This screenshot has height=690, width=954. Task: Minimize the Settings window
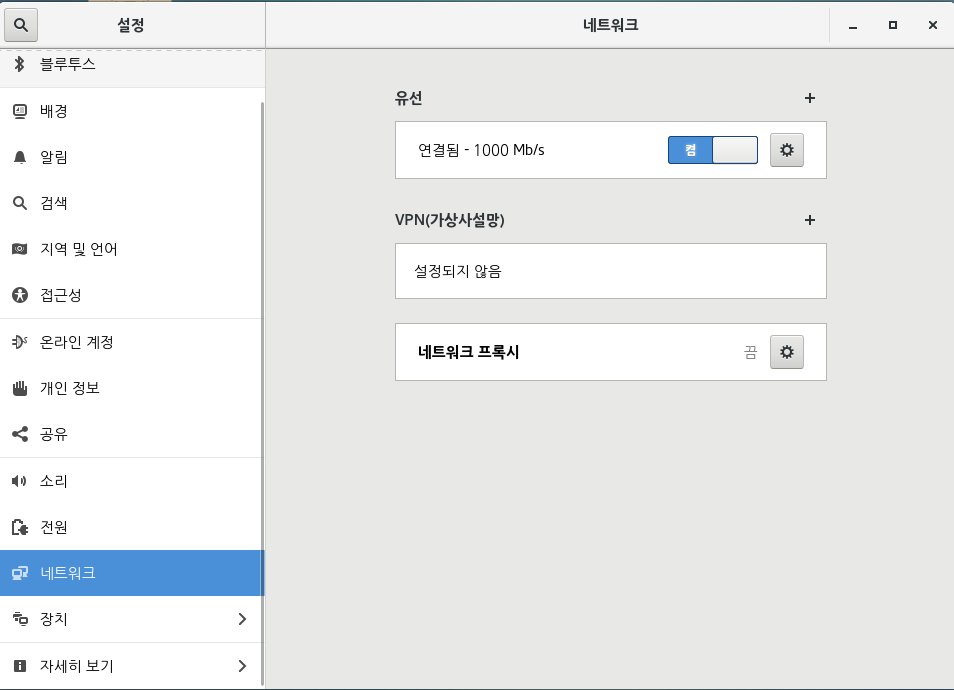pyautogui.click(x=852, y=26)
